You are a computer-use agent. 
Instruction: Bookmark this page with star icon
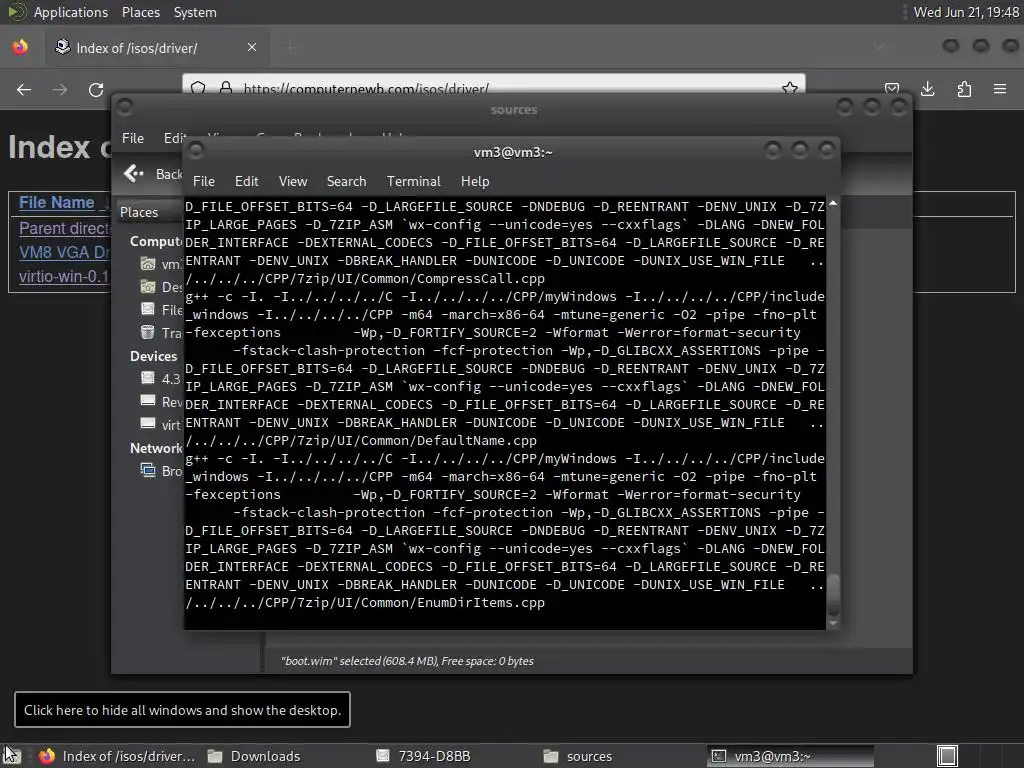pyautogui.click(x=790, y=88)
